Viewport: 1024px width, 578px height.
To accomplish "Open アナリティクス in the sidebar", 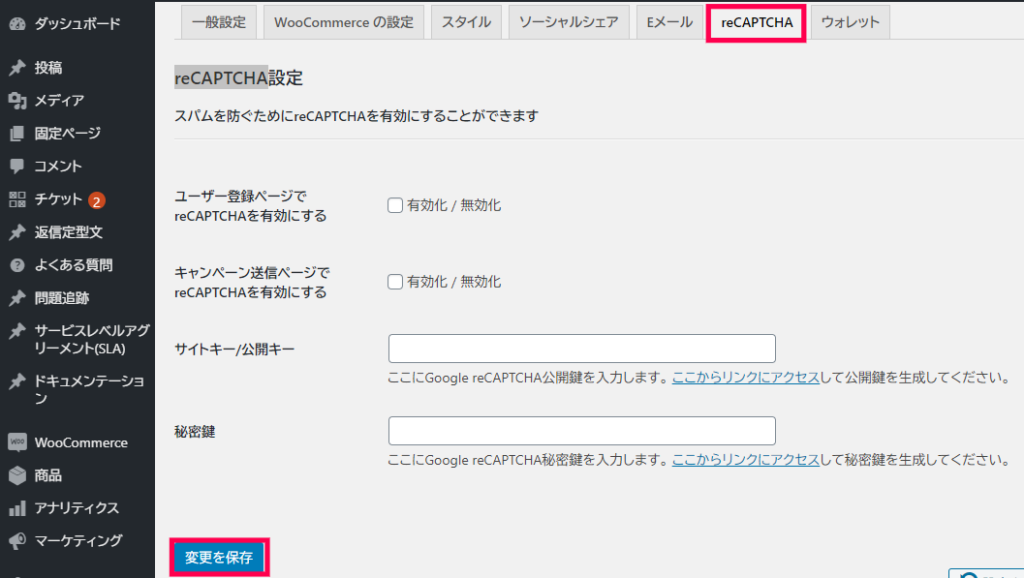I will 77,508.
